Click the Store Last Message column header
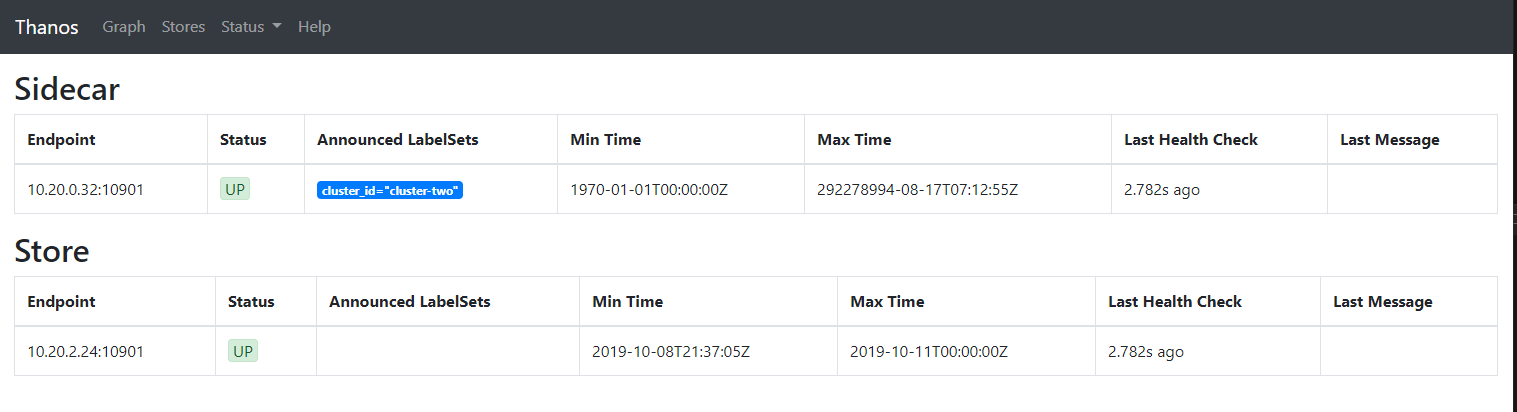1517x412 pixels. [1383, 301]
